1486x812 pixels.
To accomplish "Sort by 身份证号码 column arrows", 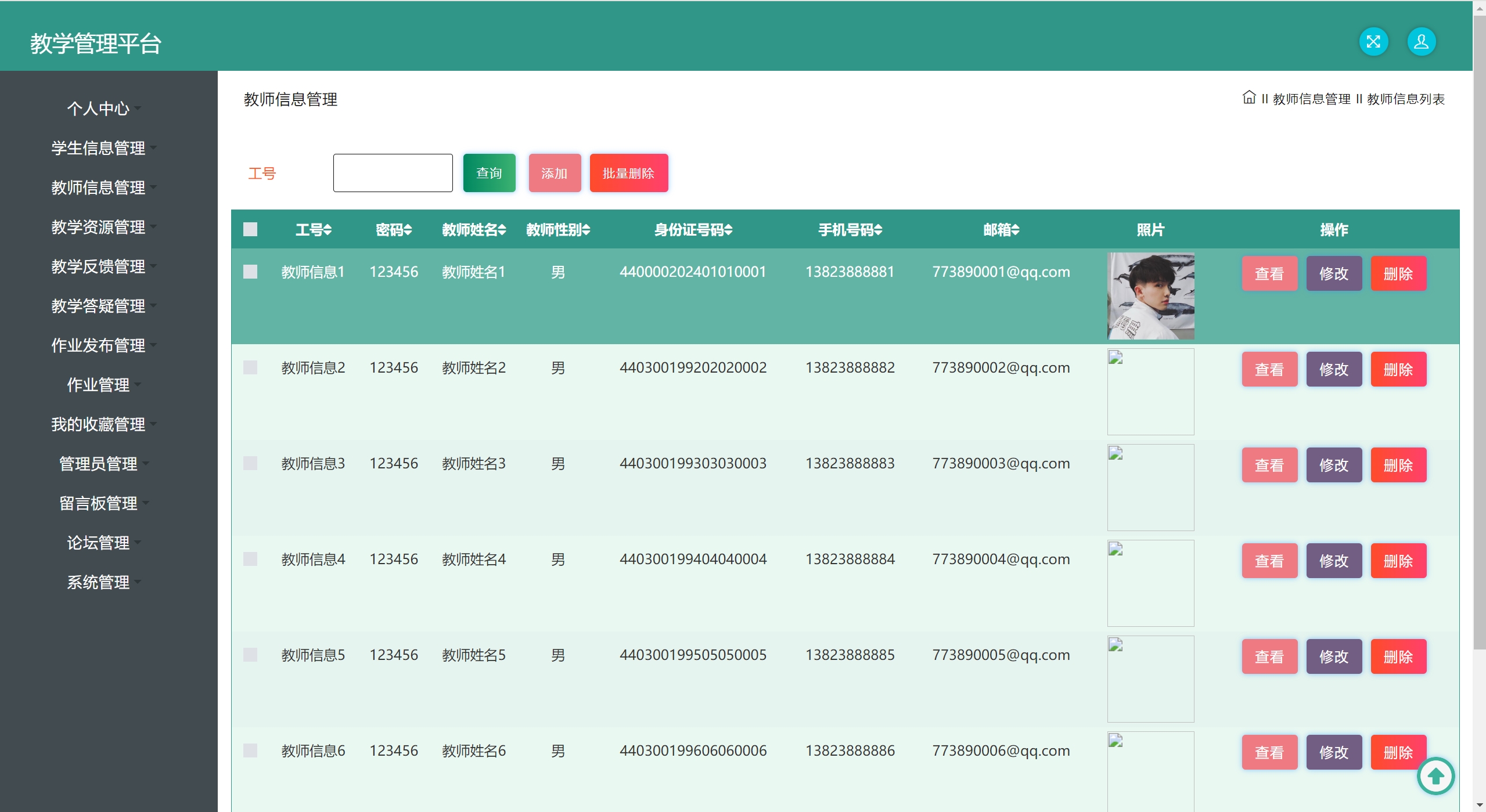I will tap(728, 230).
